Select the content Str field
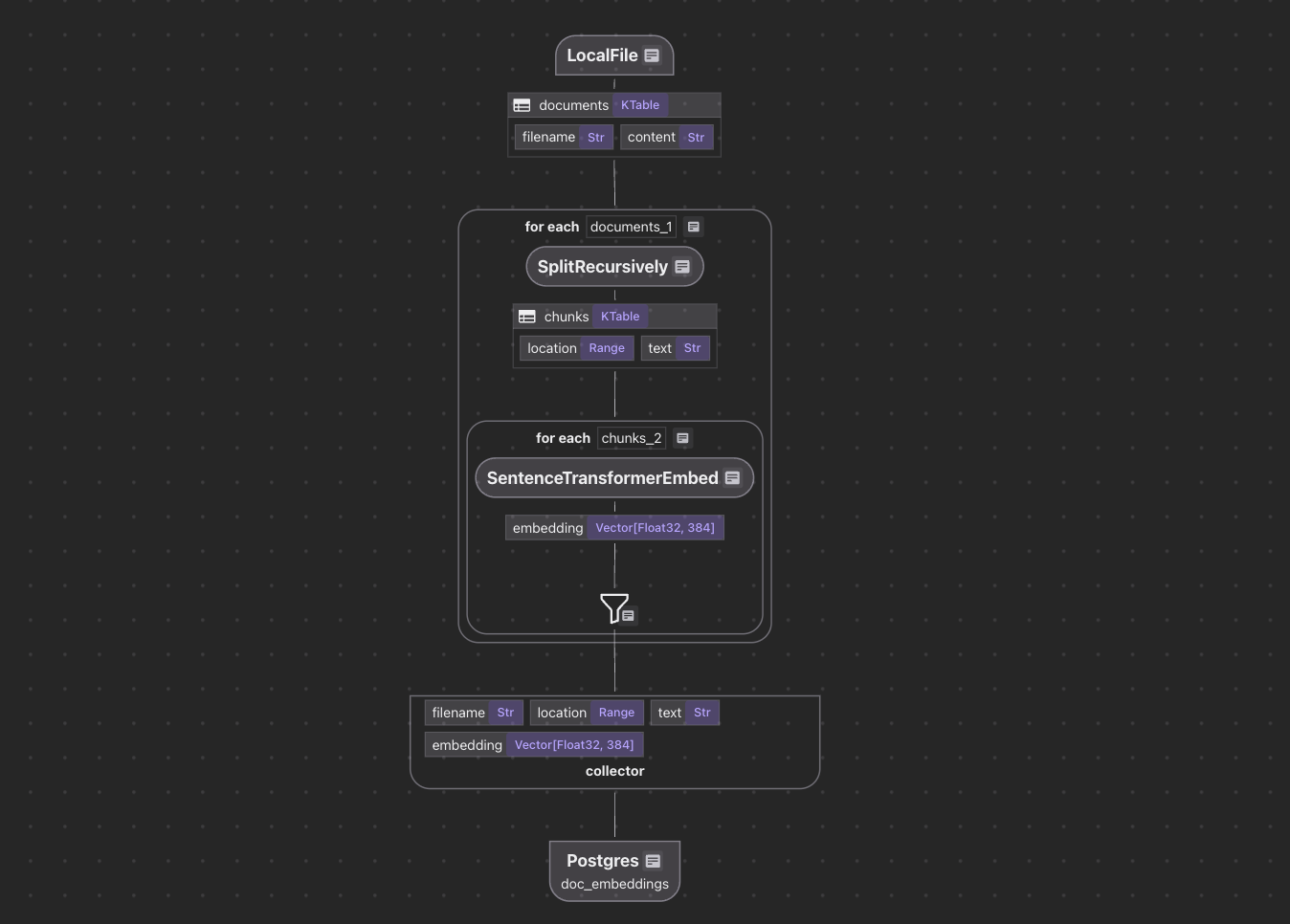The width and height of the screenshot is (1290, 924). coord(666,137)
